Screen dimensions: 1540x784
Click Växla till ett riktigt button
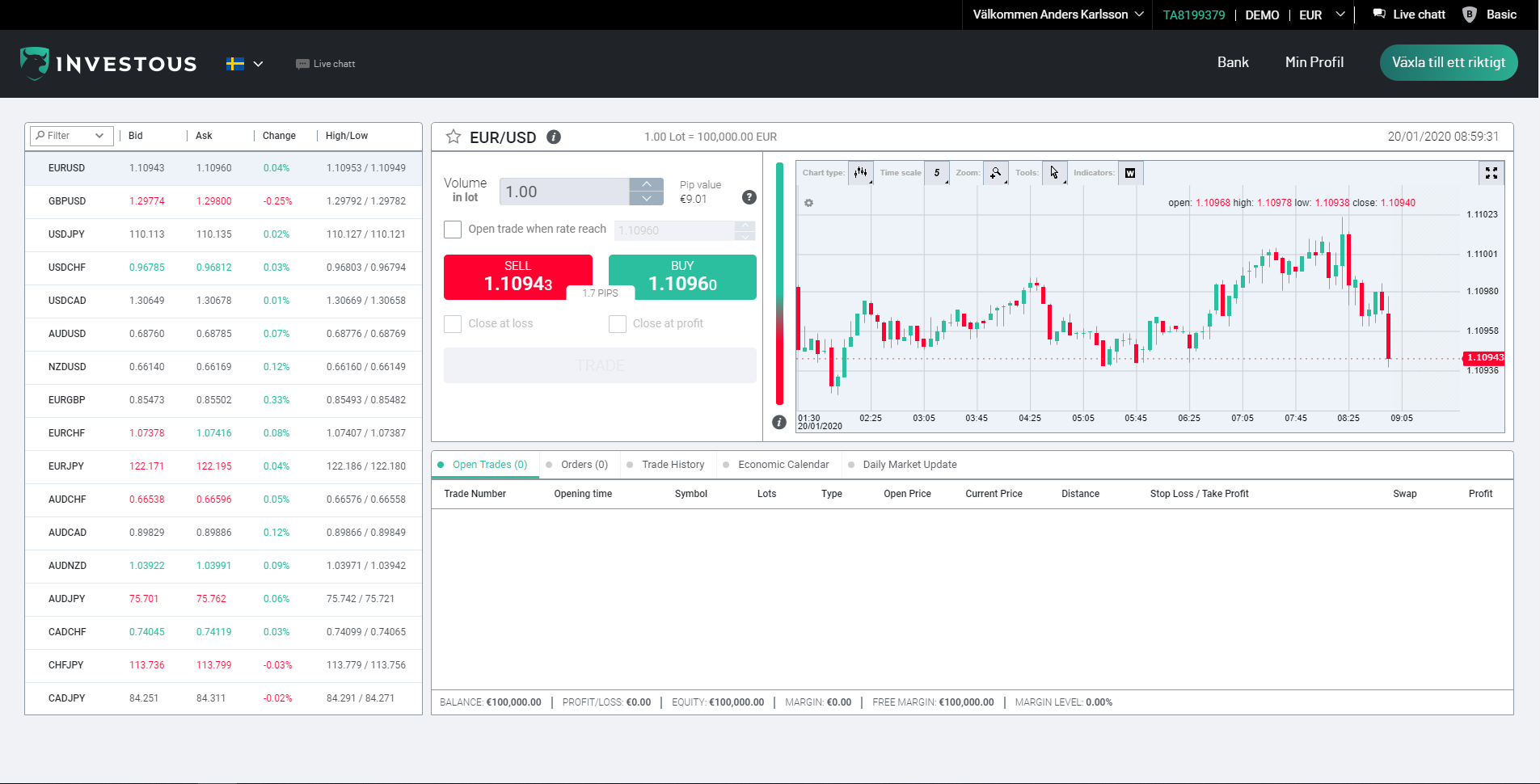(x=1449, y=63)
